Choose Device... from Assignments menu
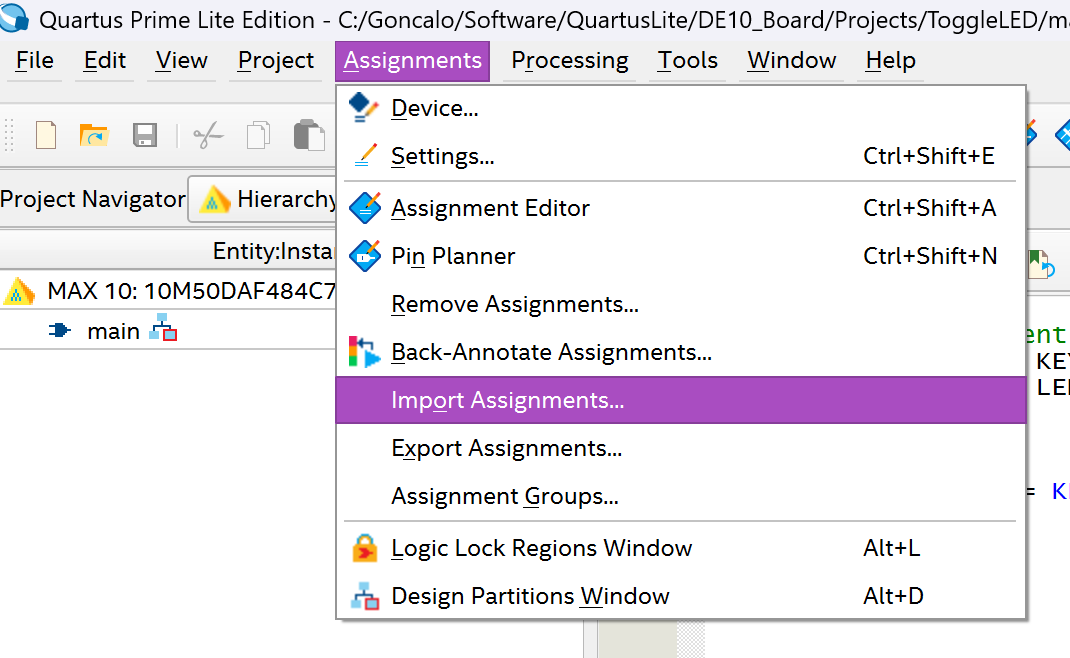The width and height of the screenshot is (1070, 658). 681,108
